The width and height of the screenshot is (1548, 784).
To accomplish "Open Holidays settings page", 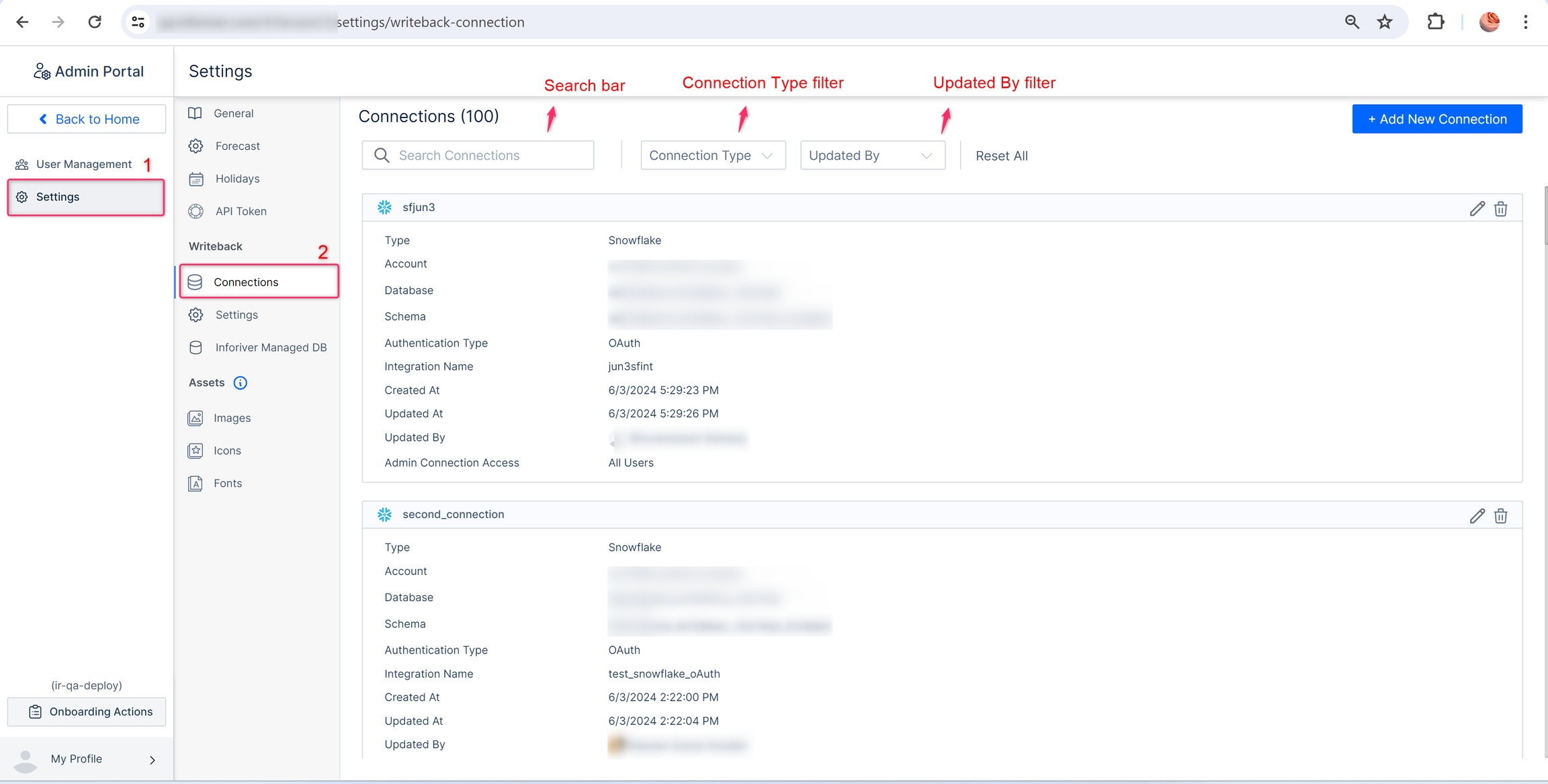I will coord(237,179).
